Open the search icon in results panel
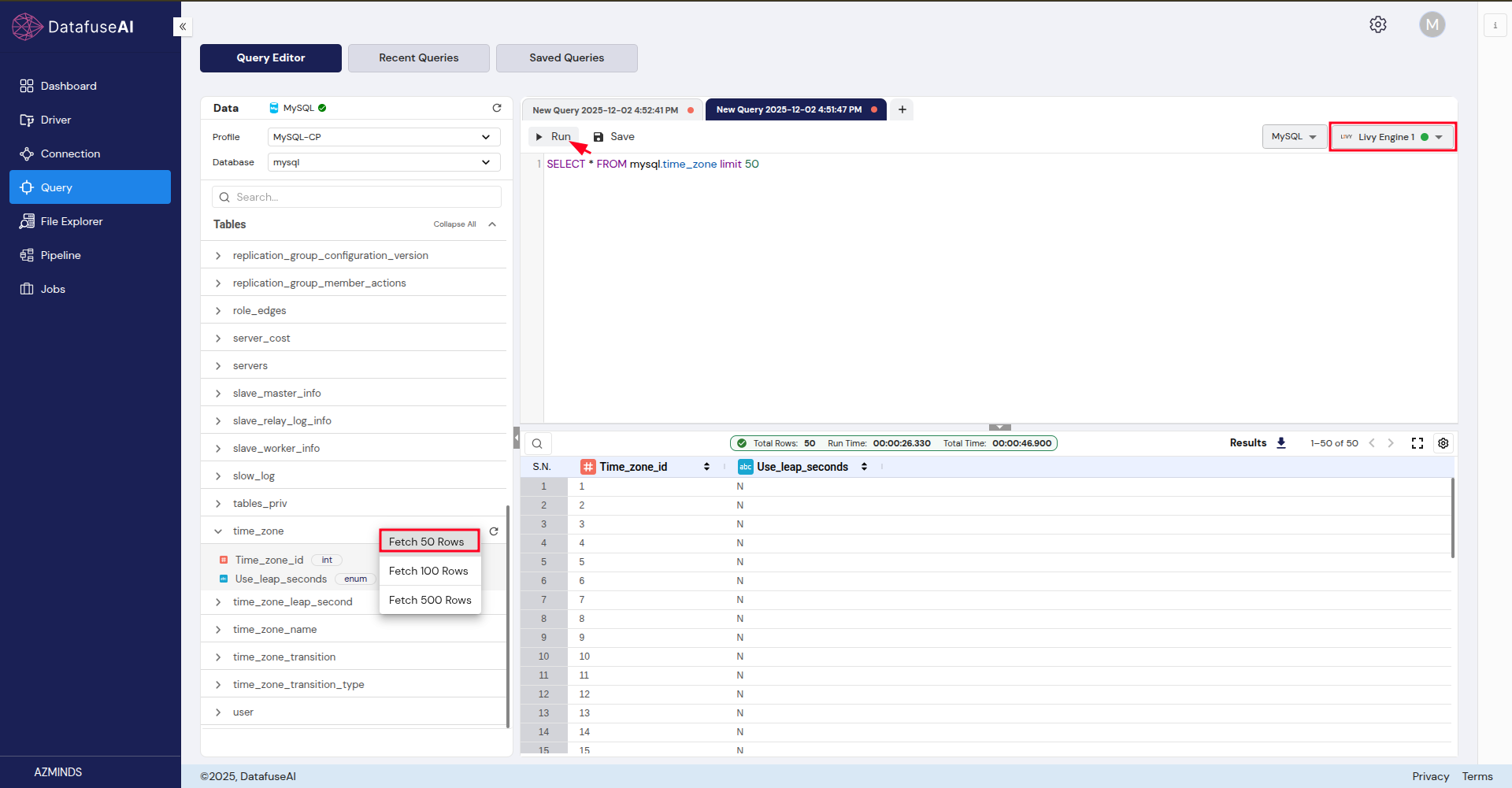Image resolution: width=1512 pixels, height=788 pixels. coord(537,442)
